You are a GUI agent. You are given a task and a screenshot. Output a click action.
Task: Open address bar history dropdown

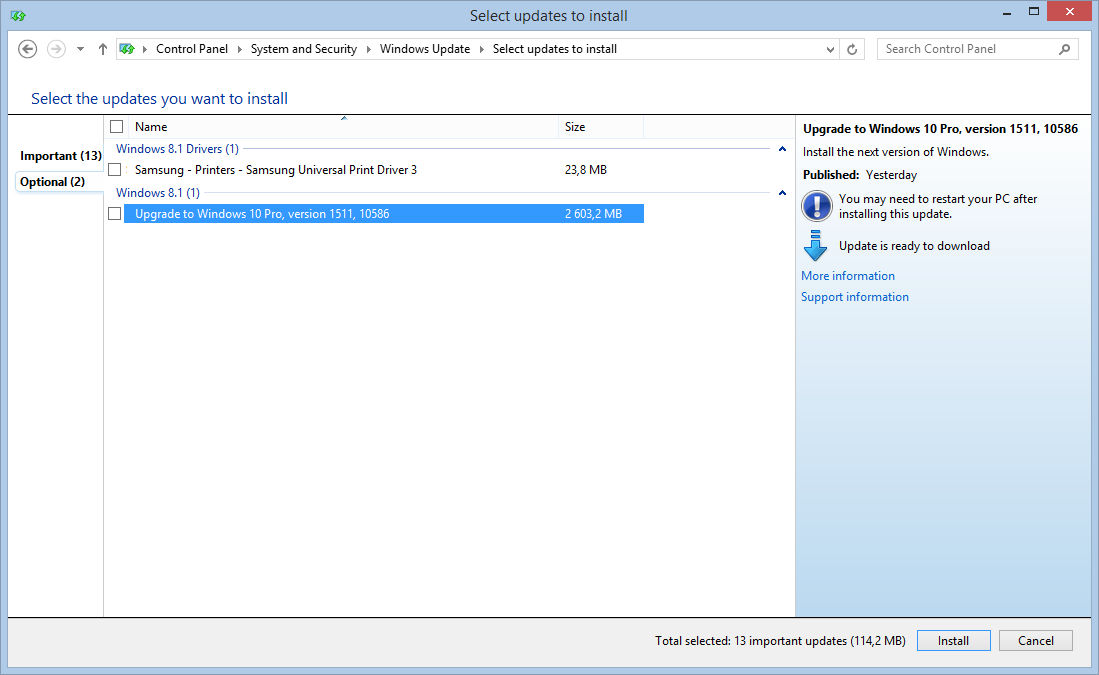pyautogui.click(x=830, y=49)
